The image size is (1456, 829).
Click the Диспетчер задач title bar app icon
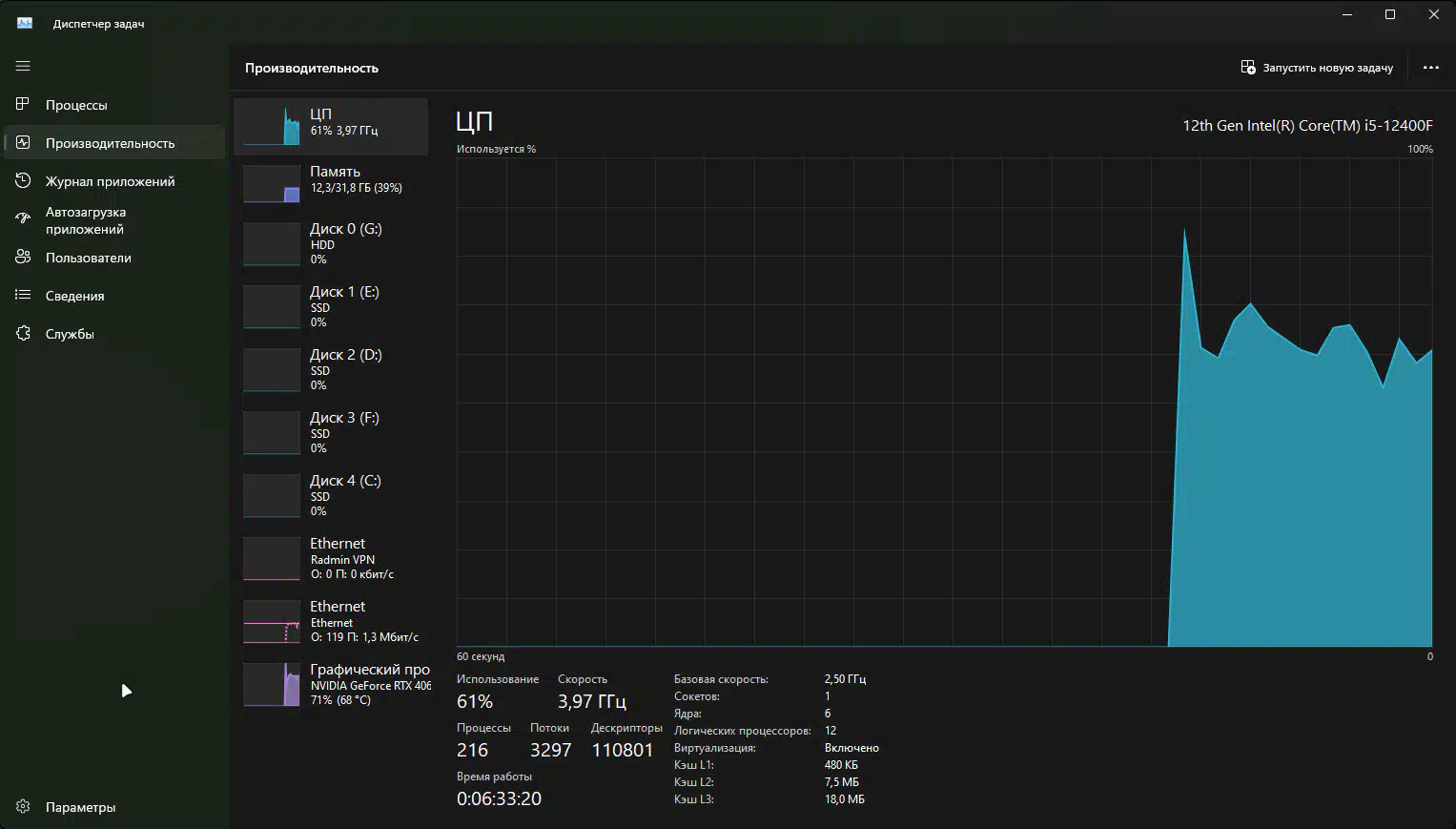click(x=25, y=23)
